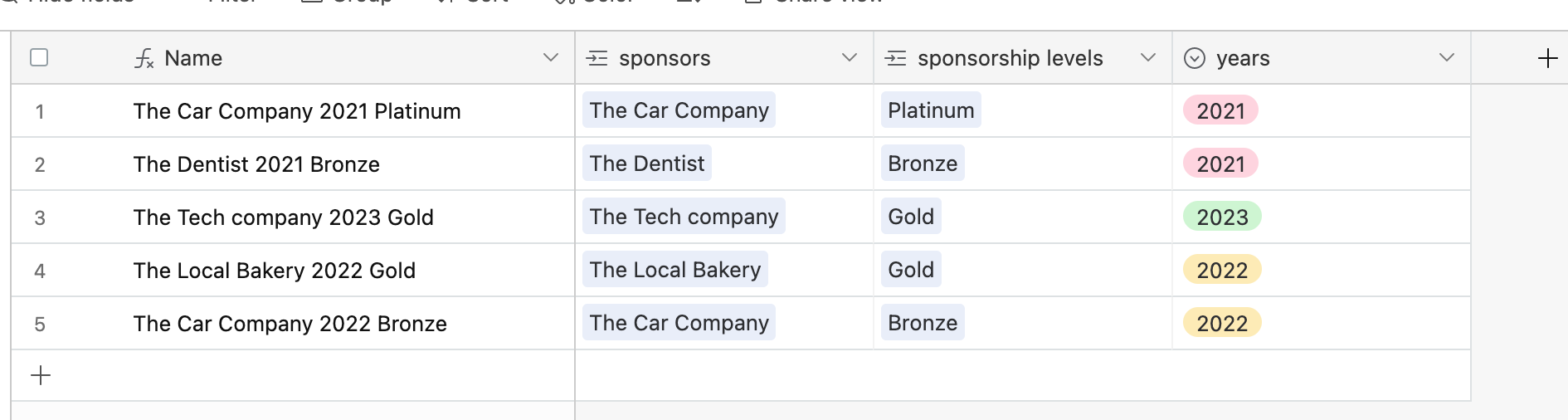The width and height of the screenshot is (1568, 420).
Task: Open The Local Bakery linked record
Action: [x=675, y=270]
